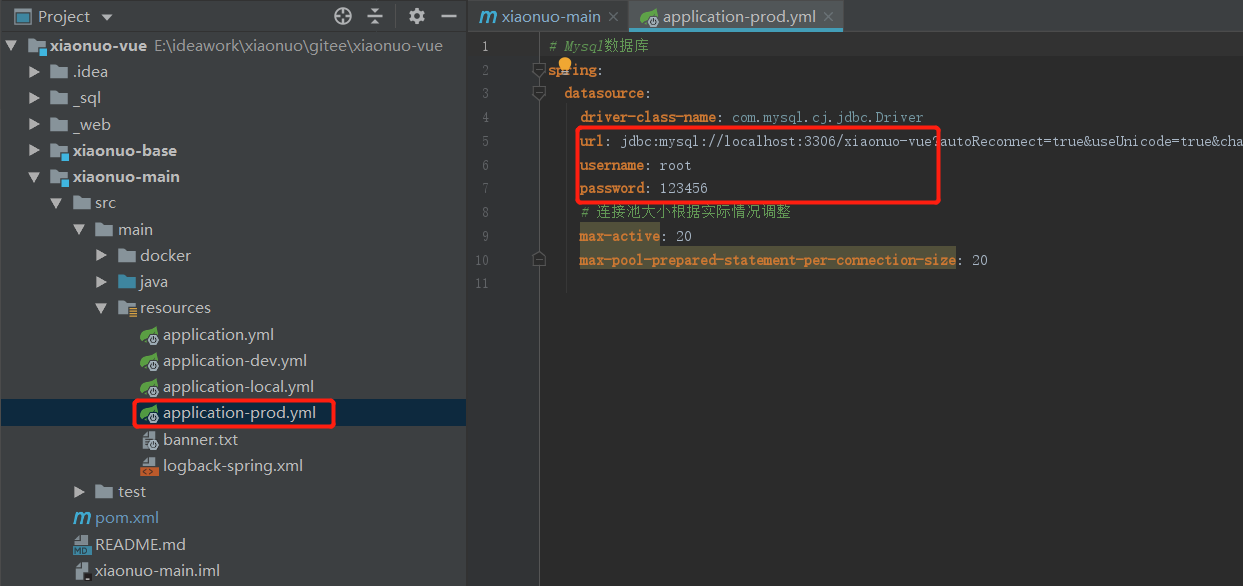Expand the xiaonuo-base module arrow
Screen dimensions: 1243x586
(35, 151)
